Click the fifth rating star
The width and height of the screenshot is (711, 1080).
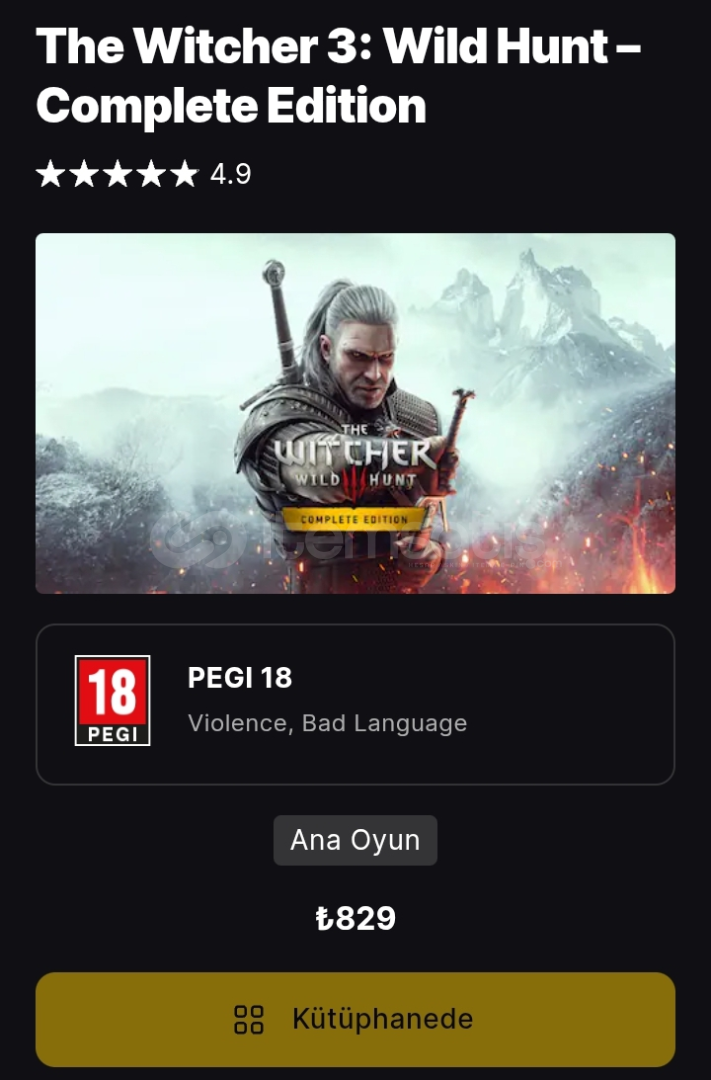pyautogui.click(x=185, y=174)
